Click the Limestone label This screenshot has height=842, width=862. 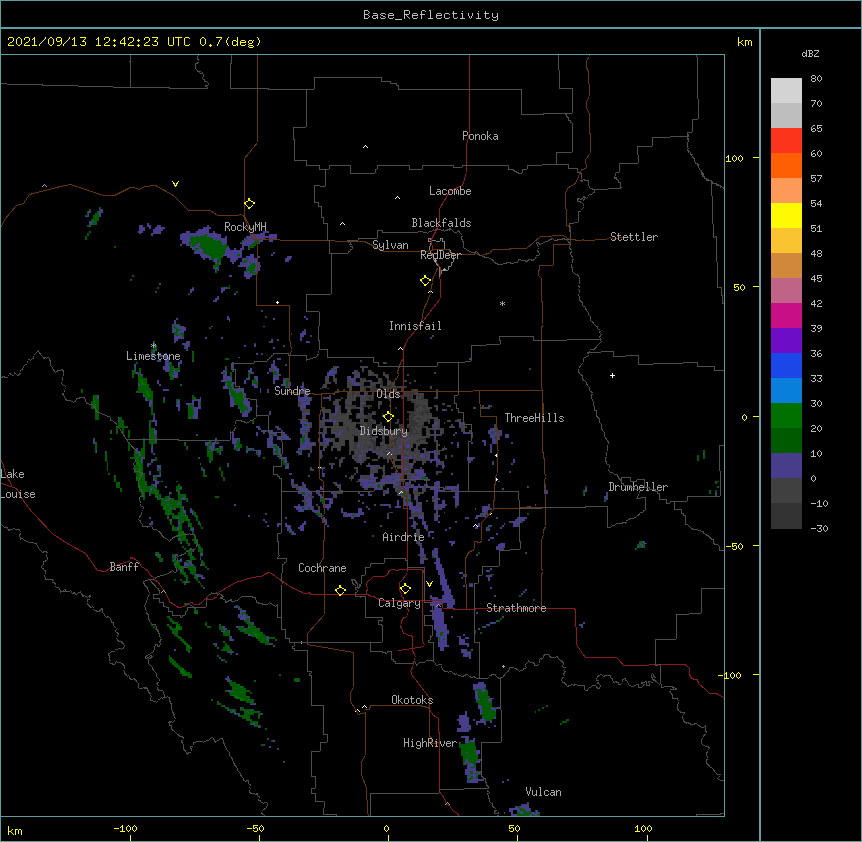coord(153,356)
